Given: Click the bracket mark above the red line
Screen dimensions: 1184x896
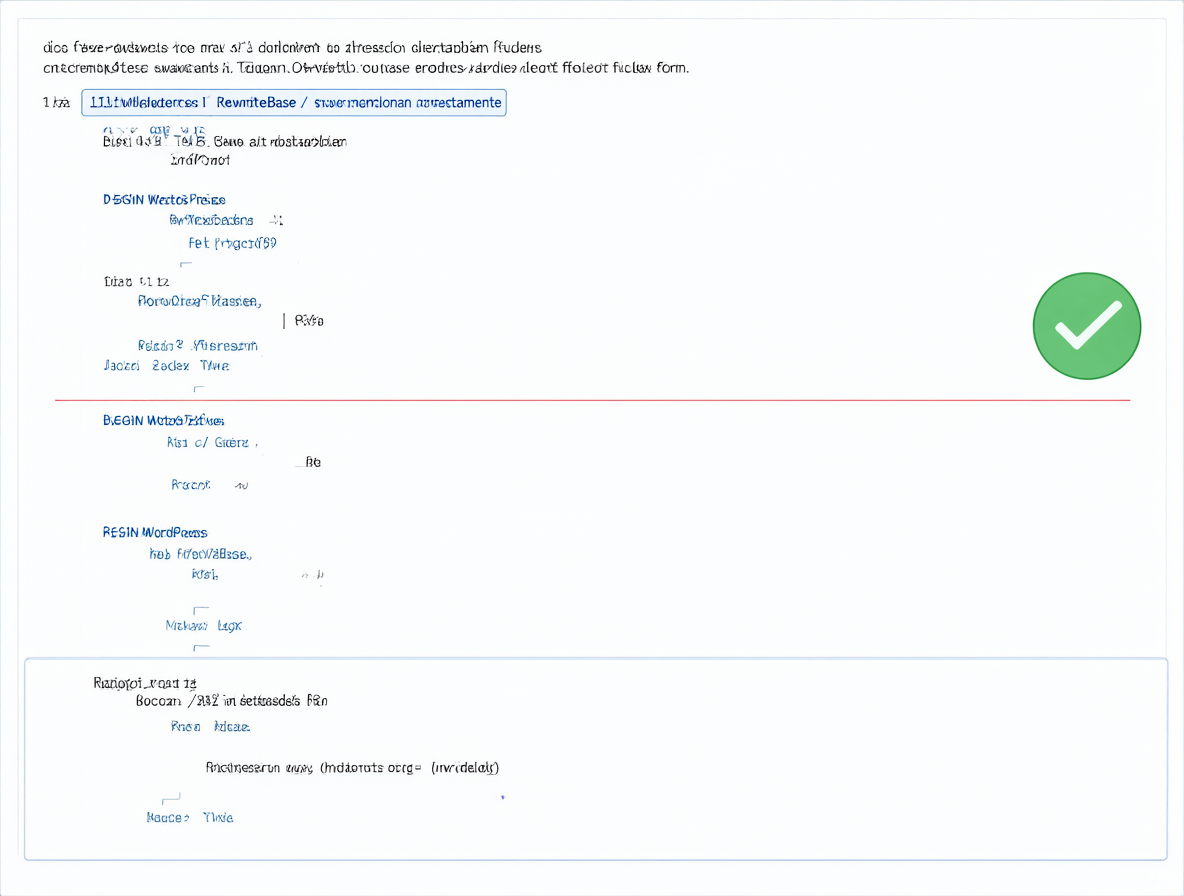Looking at the screenshot, I should pos(199,389).
